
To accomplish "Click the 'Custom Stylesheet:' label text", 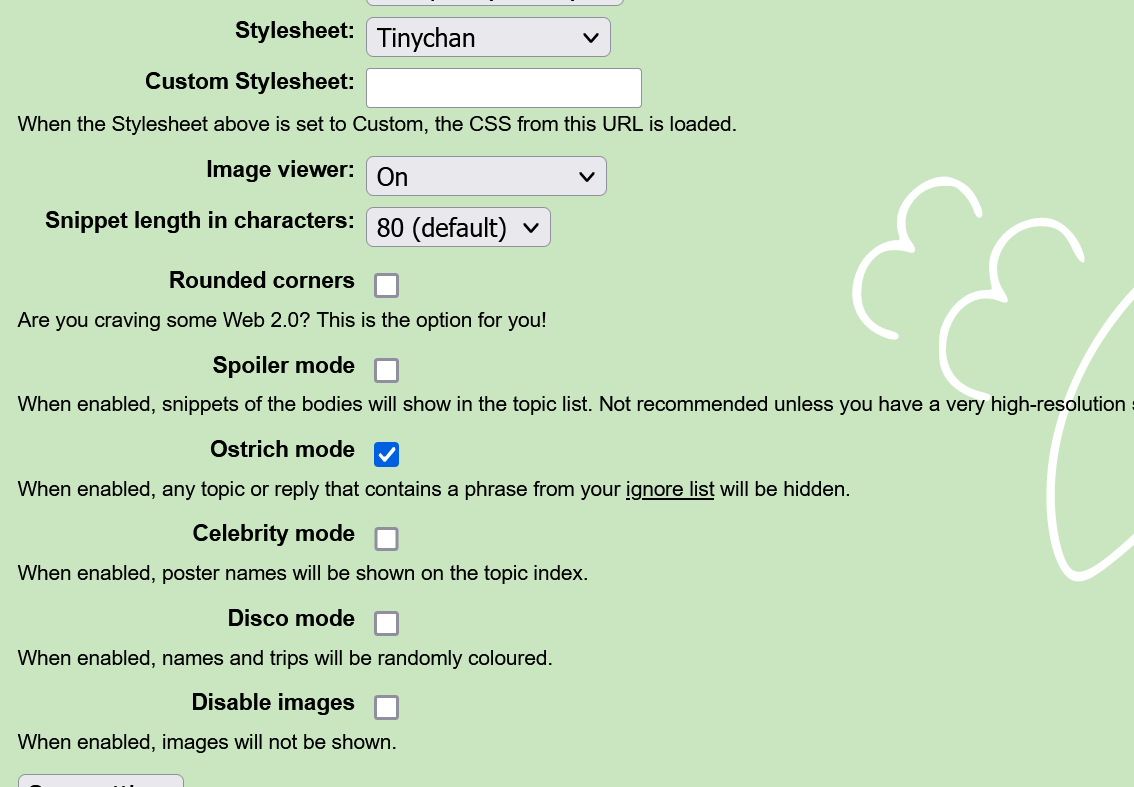I will (x=249, y=82).
